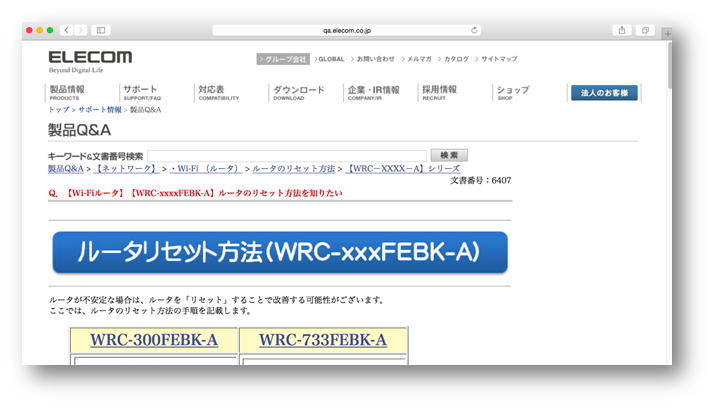This screenshot has height=407, width=714.
Task: Open the 対応表 COMPATIBILITY menu
Action: [219, 92]
